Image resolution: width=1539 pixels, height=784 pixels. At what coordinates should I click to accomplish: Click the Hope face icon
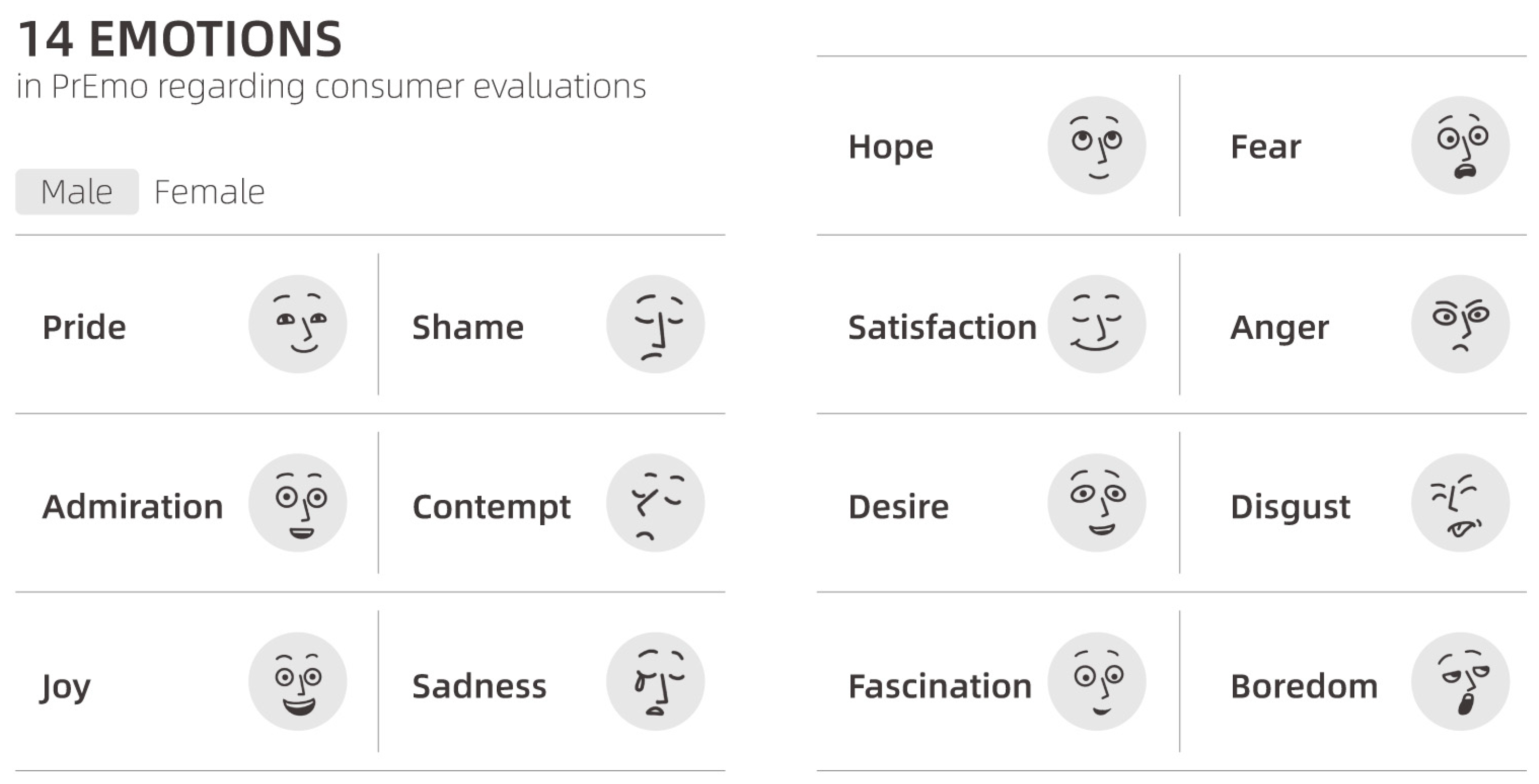(x=1097, y=145)
